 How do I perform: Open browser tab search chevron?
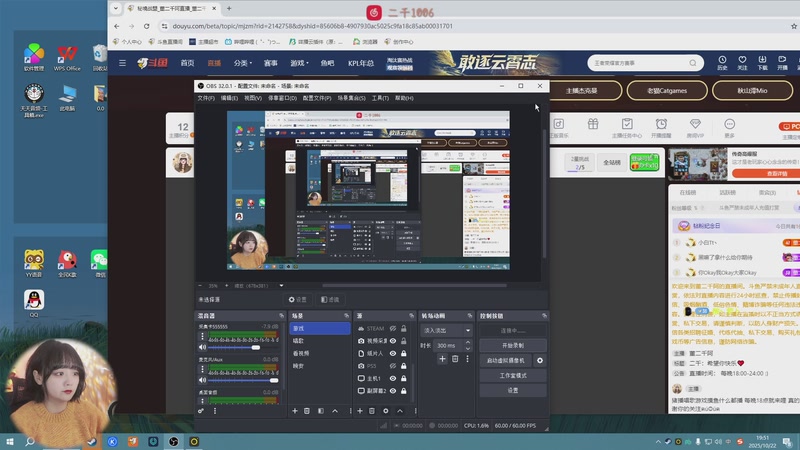(116, 8)
